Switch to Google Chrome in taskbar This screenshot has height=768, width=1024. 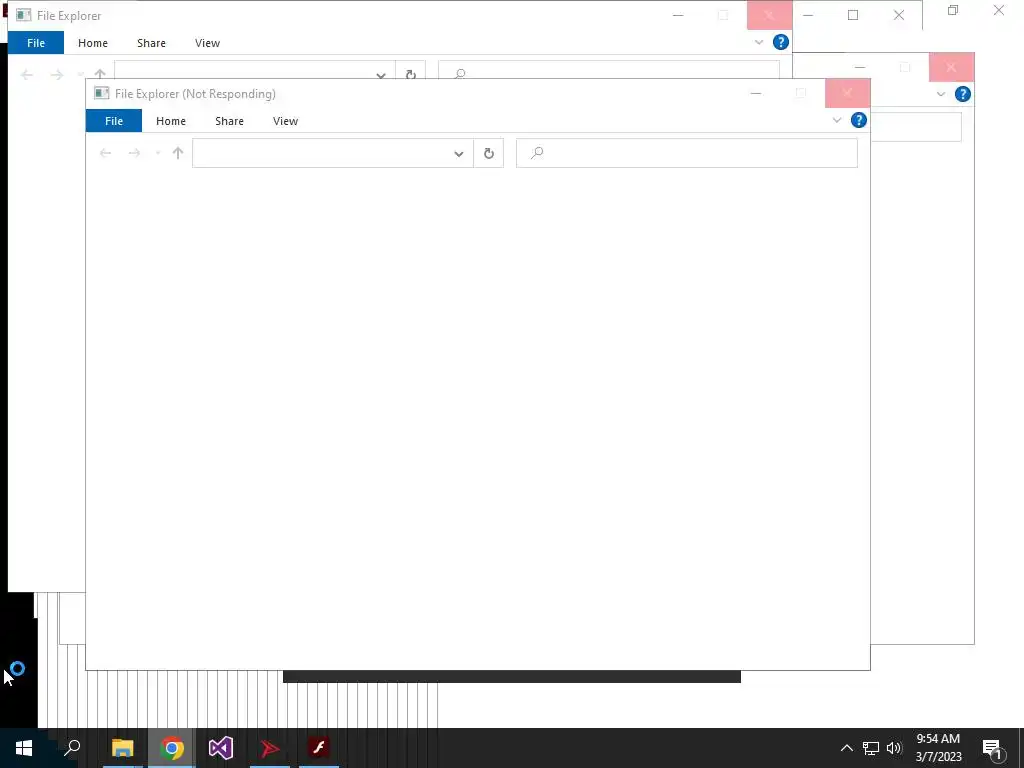point(172,748)
